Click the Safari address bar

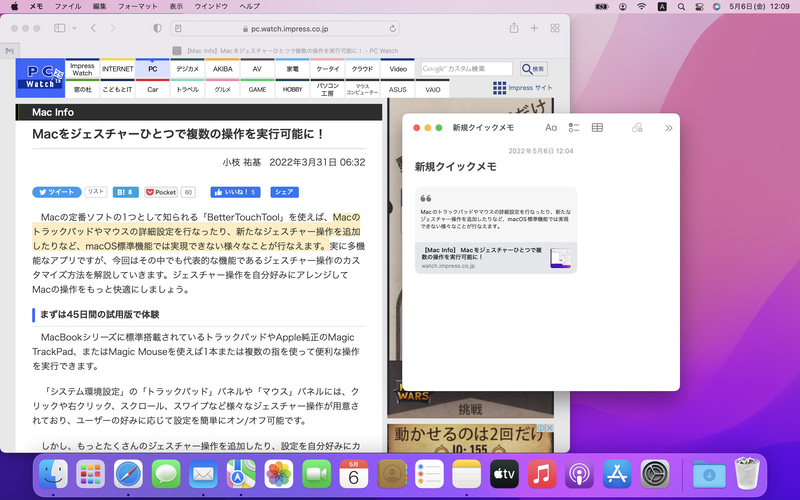pyautogui.click(x=285, y=29)
